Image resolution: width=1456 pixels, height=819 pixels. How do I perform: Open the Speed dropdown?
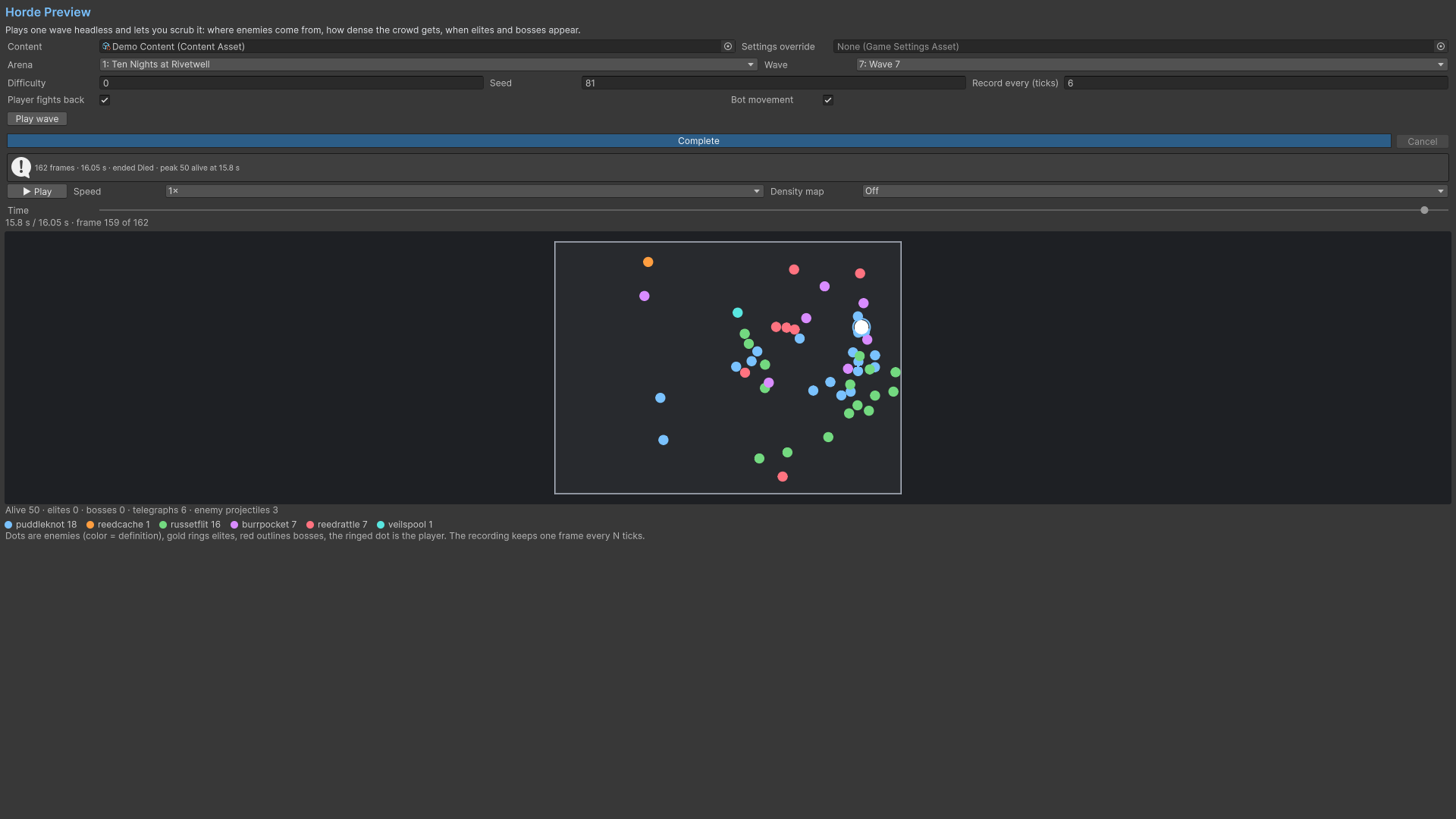click(x=464, y=191)
